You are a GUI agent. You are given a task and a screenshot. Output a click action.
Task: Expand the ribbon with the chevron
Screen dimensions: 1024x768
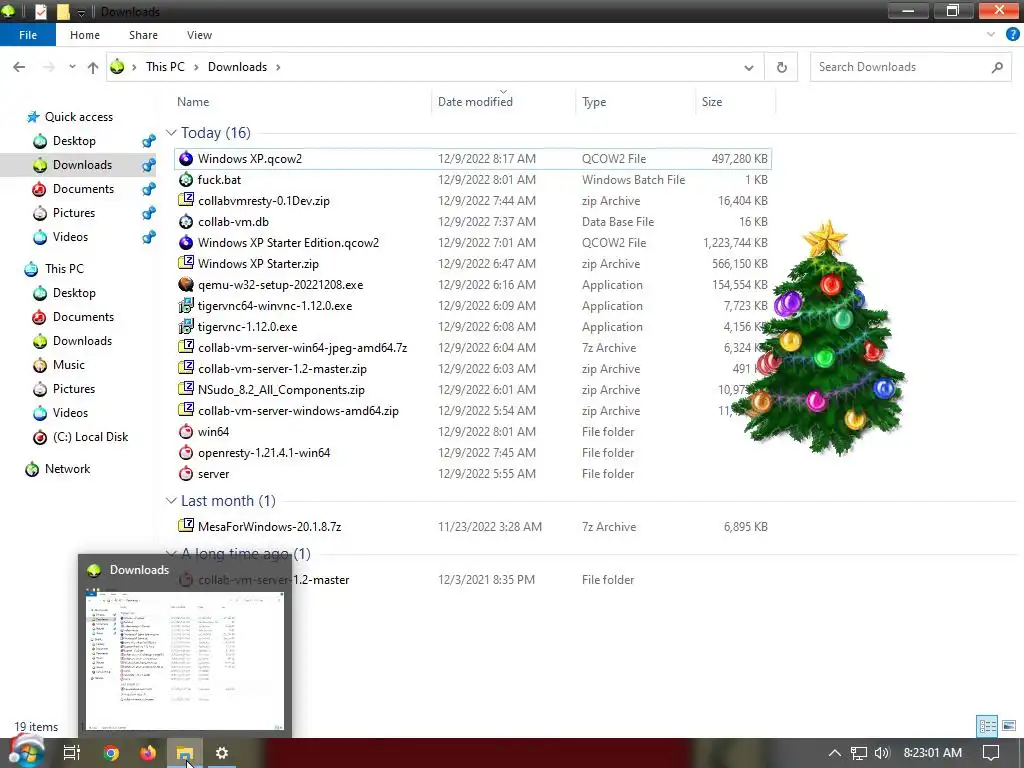[x=991, y=35]
